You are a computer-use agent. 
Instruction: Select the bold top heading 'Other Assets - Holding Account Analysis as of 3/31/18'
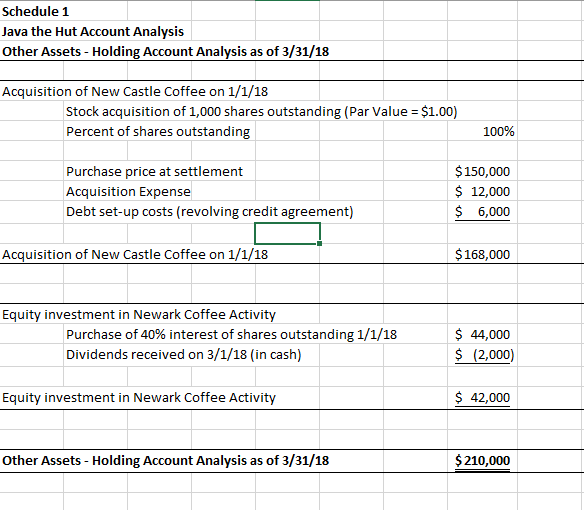(x=165, y=51)
